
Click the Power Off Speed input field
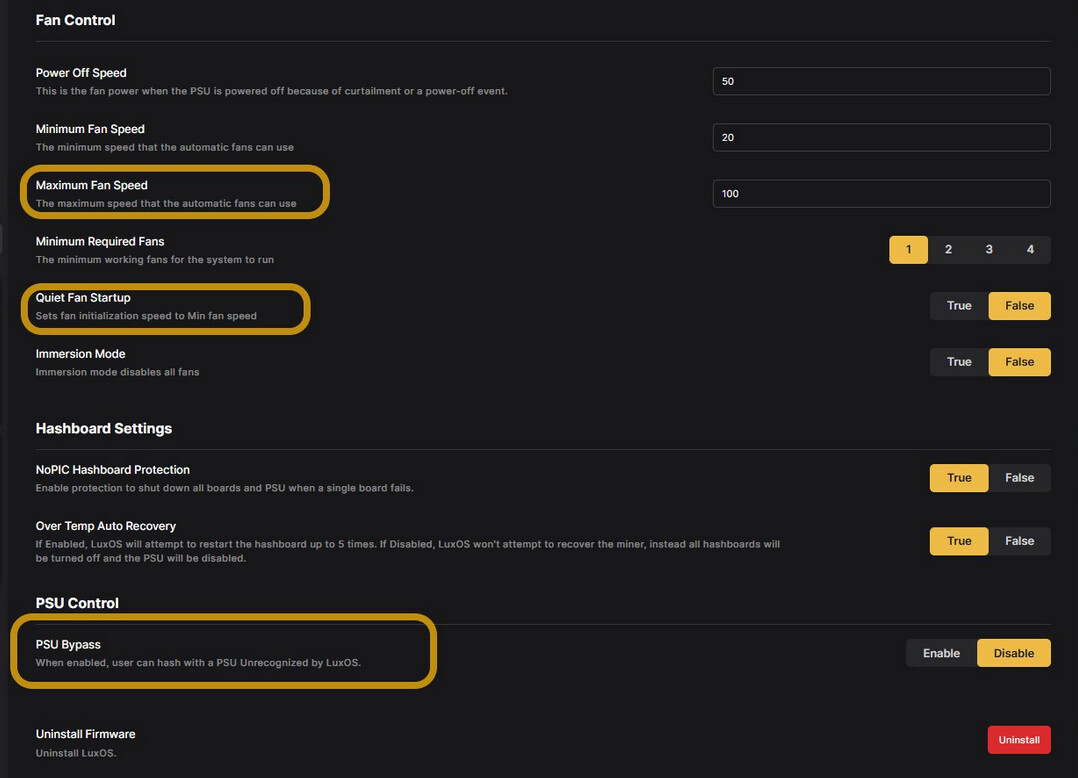(880, 81)
